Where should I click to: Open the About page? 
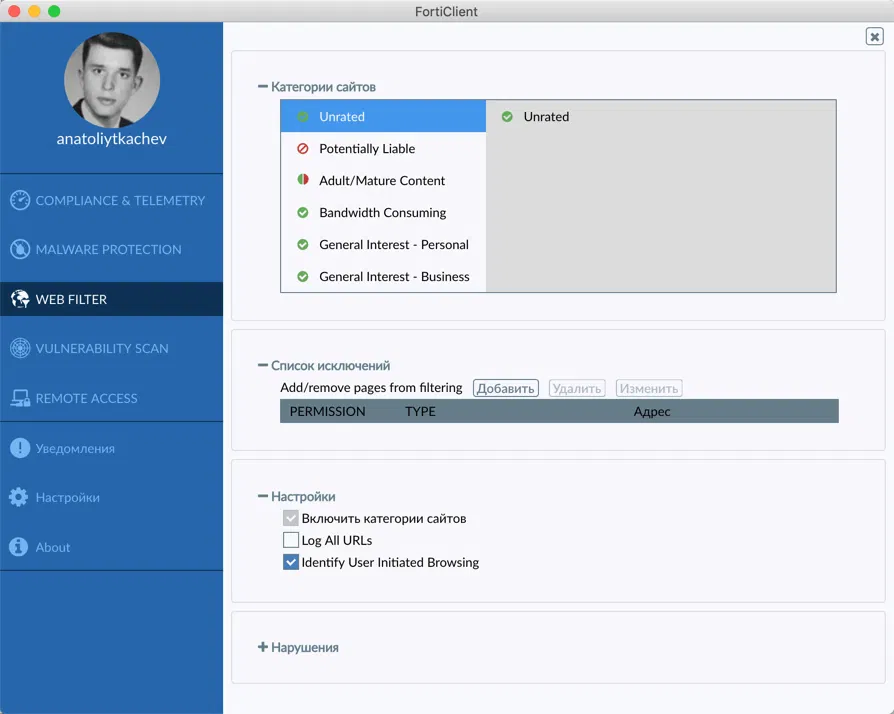111,547
